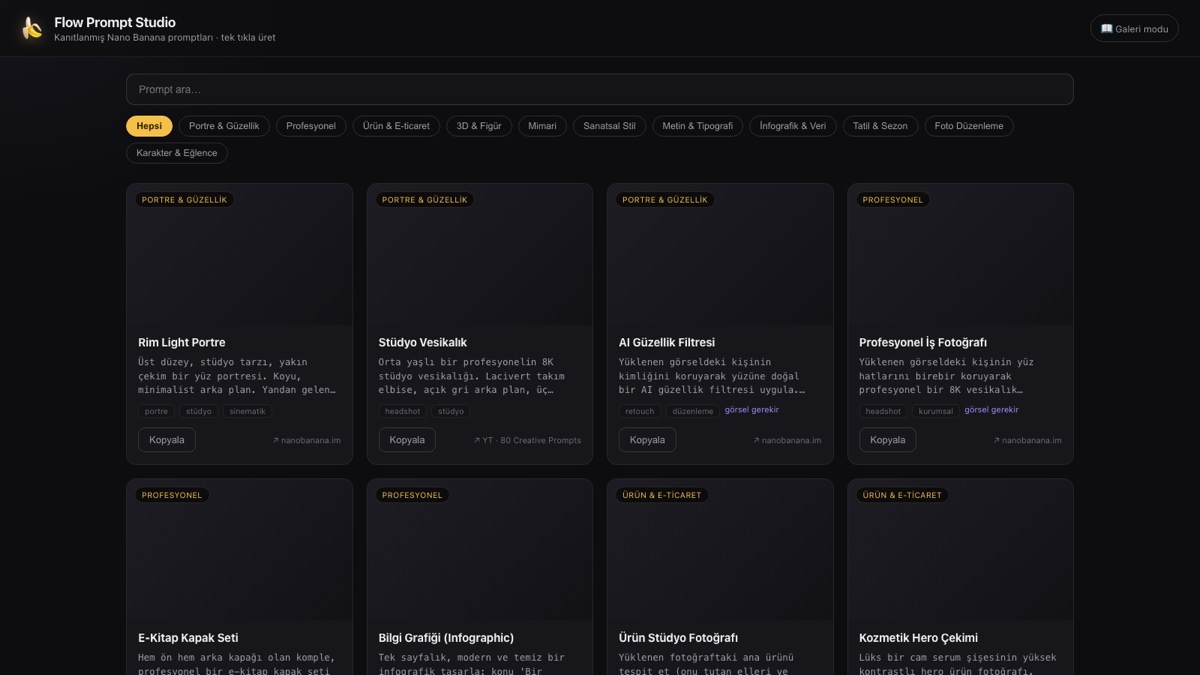Open the Foto Düzenleme category
The height and width of the screenshot is (675, 1200).
[x=969, y=126]
